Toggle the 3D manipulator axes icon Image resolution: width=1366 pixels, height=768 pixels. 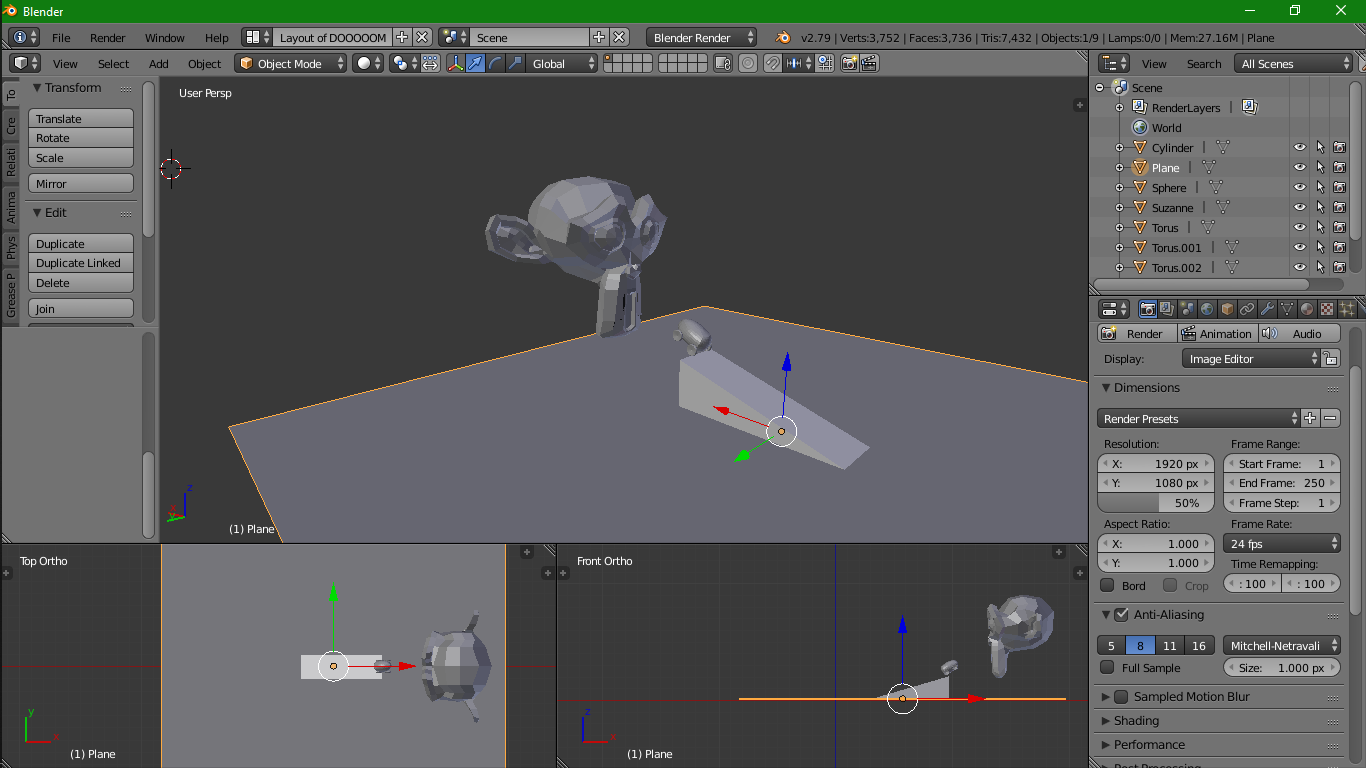click(456, 63)
